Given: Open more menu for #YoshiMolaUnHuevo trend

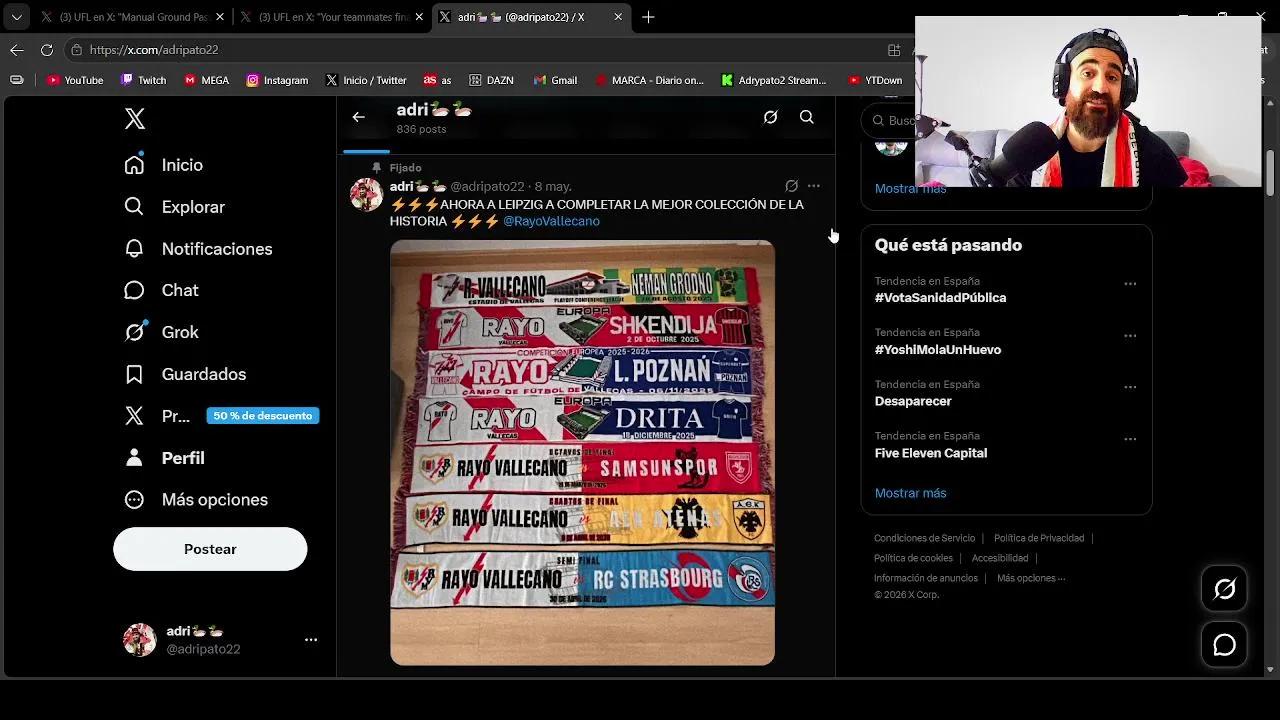Looking at the screenshot, I should tap(1130, 336).
